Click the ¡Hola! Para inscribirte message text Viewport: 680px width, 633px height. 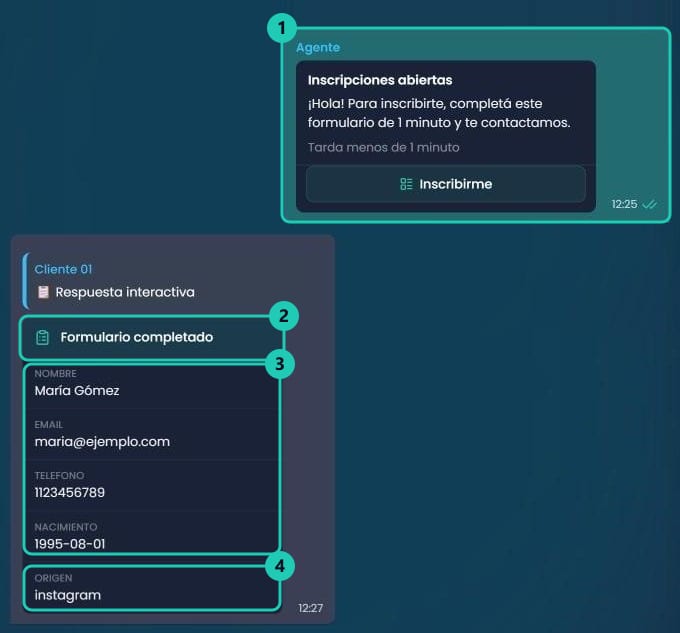(439, 113)
